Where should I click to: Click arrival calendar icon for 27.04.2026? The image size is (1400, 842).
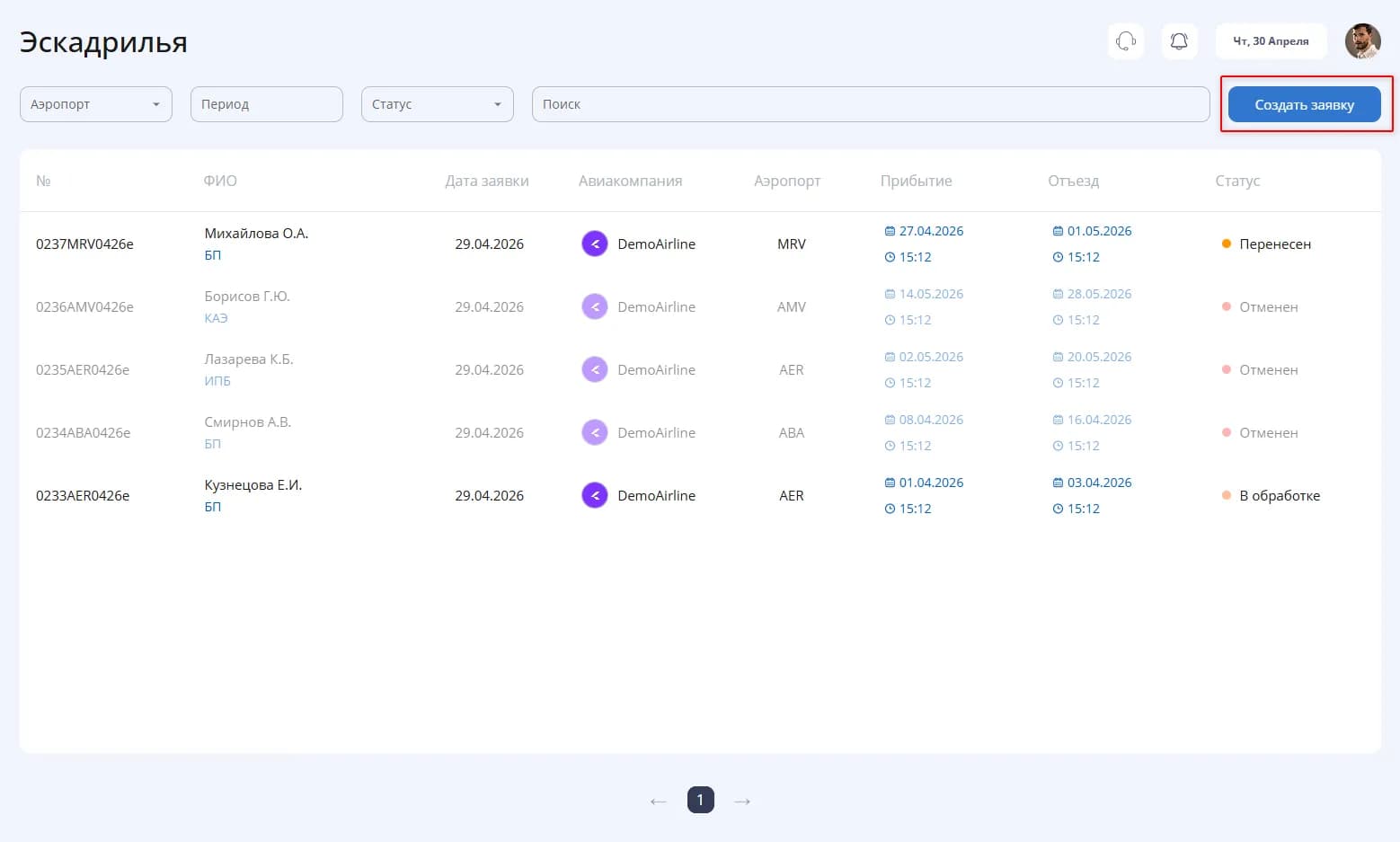(x=890, y=231)
